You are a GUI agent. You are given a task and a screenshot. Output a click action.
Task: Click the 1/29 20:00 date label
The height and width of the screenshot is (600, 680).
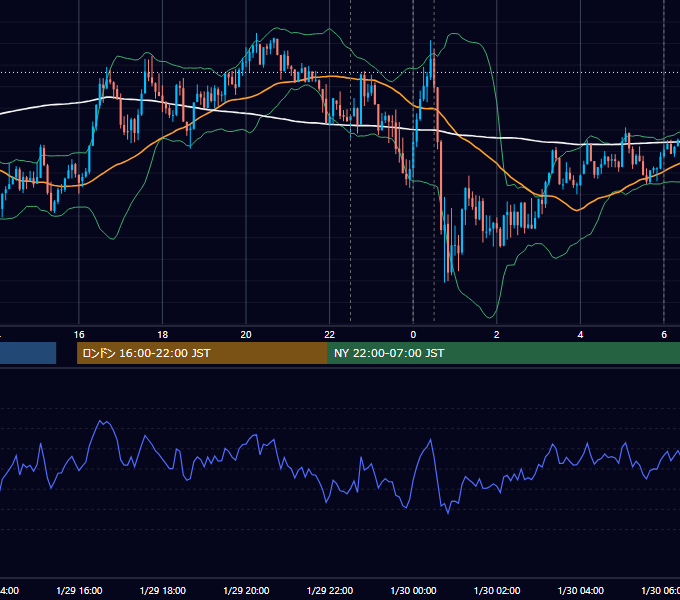pos(246,590)
